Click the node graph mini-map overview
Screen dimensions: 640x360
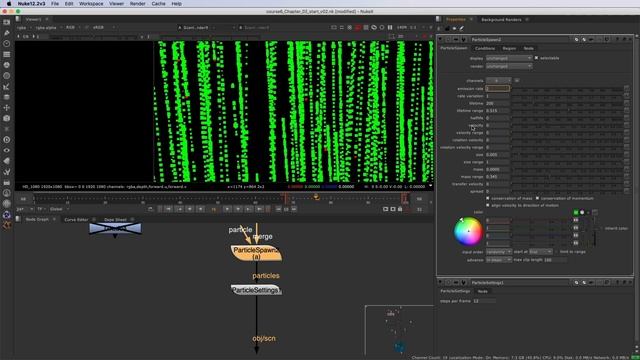point(399,330)
